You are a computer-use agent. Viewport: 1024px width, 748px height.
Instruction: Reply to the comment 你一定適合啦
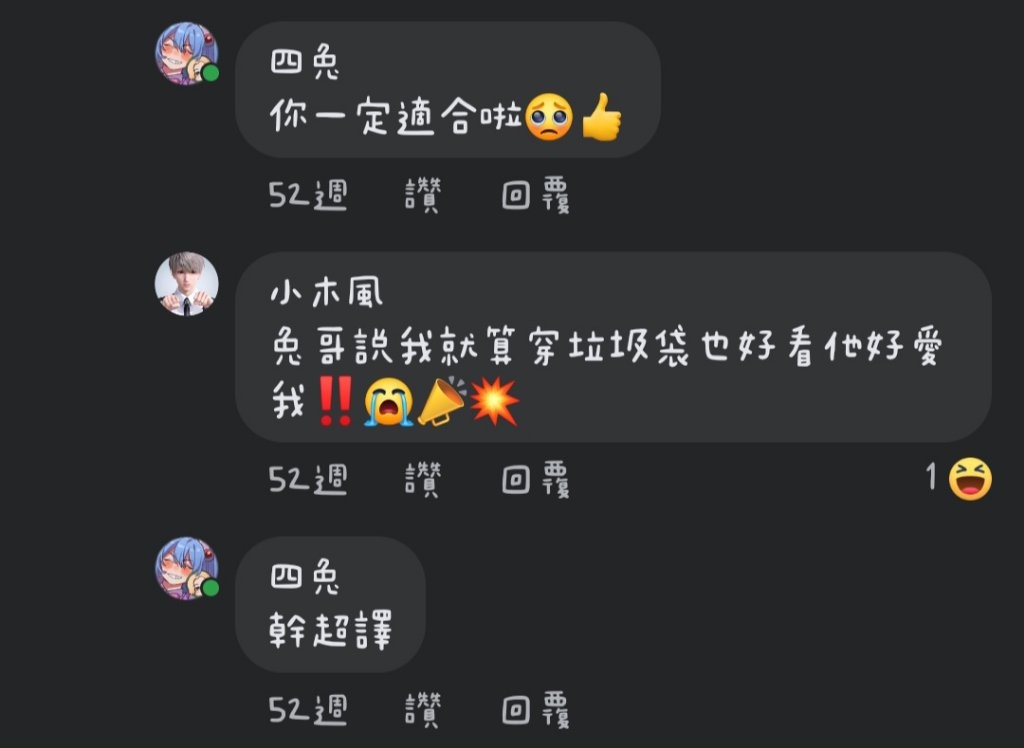coord(536,195)
